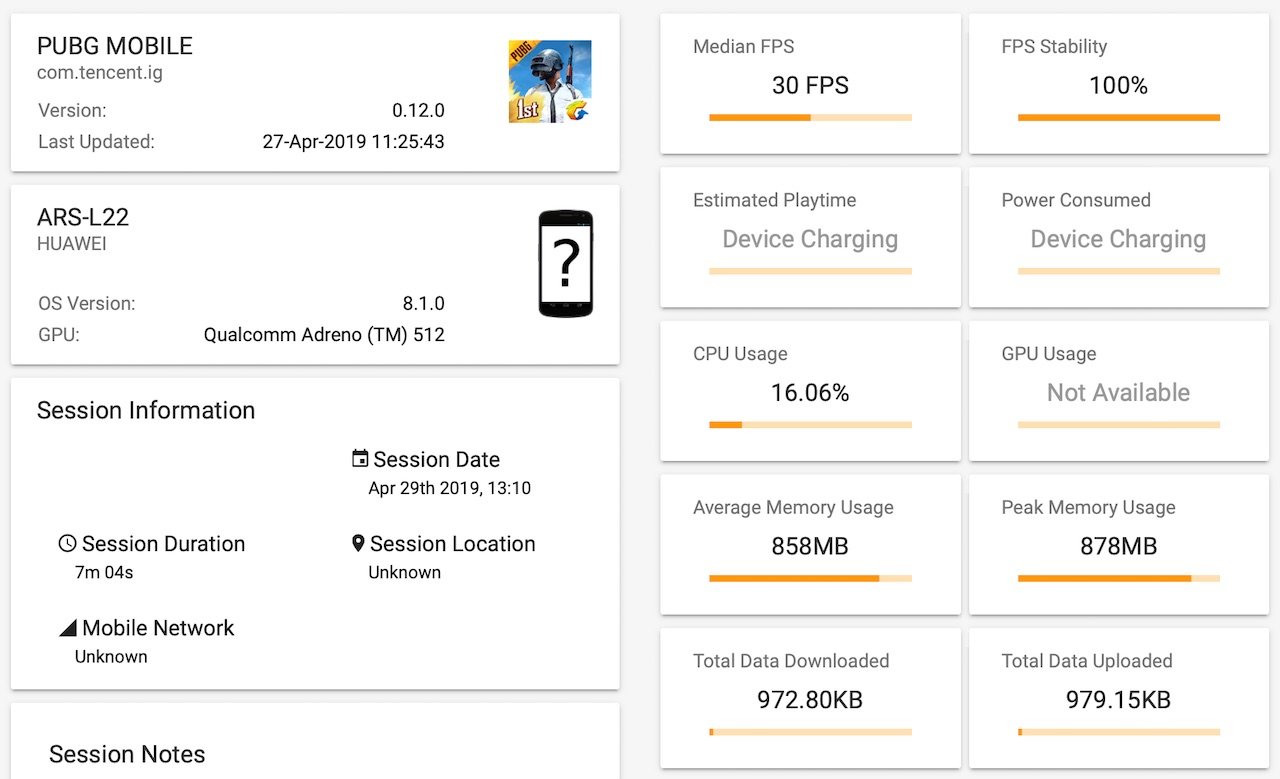Select the FPS Stability card
The height and width of the screenshot is (779, 1280).
click(1119, 84)
